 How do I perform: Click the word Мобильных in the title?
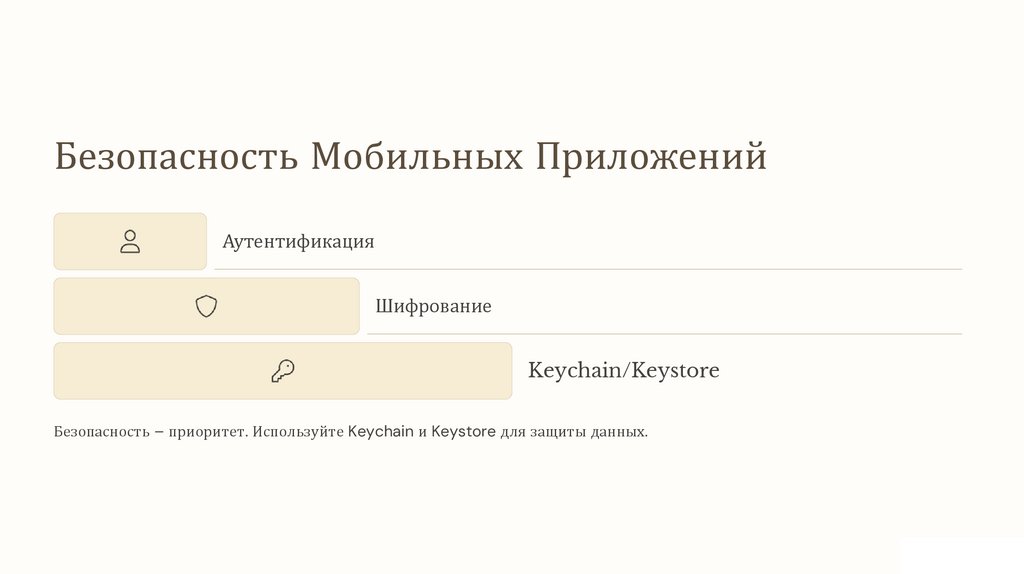[417, 157]
